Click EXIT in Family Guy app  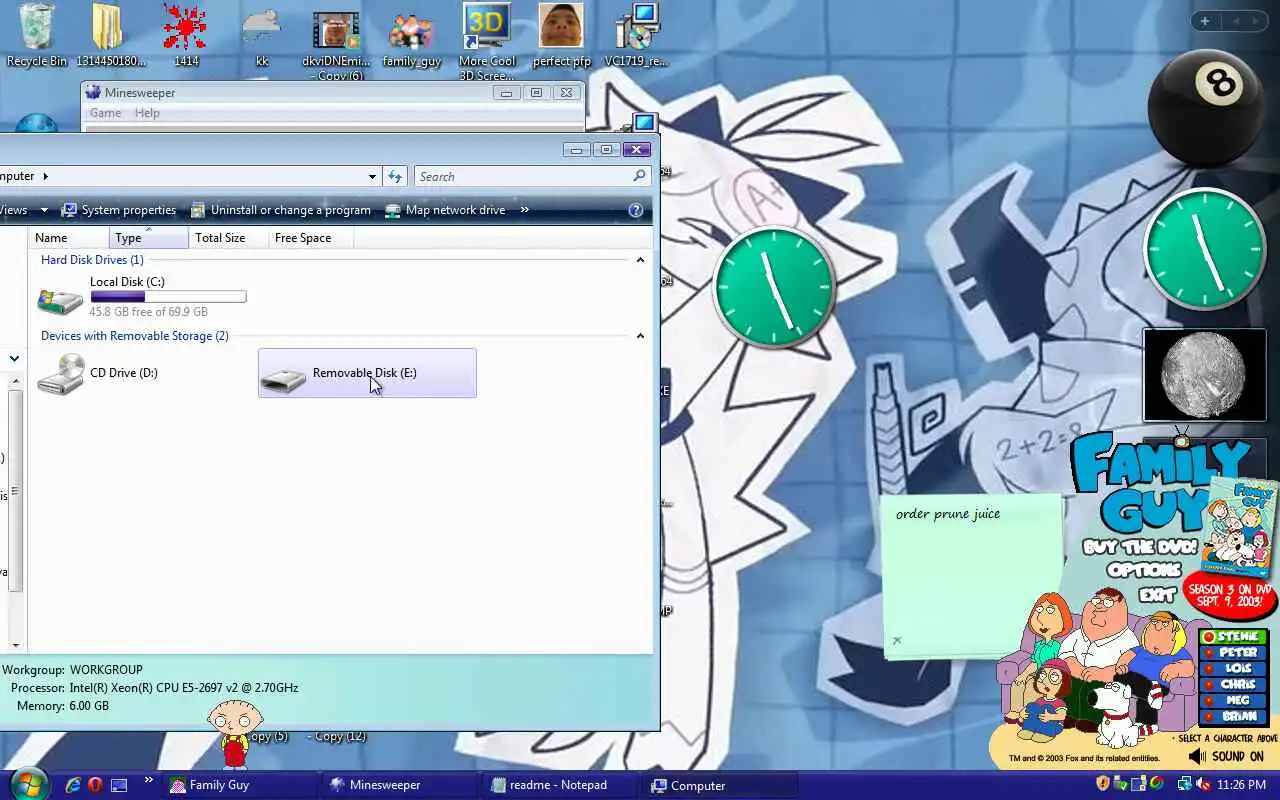click(1158, 594)
